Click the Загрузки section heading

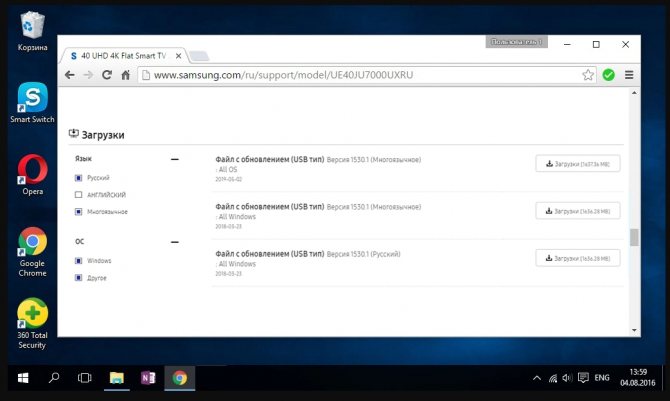tap(103, 135)
